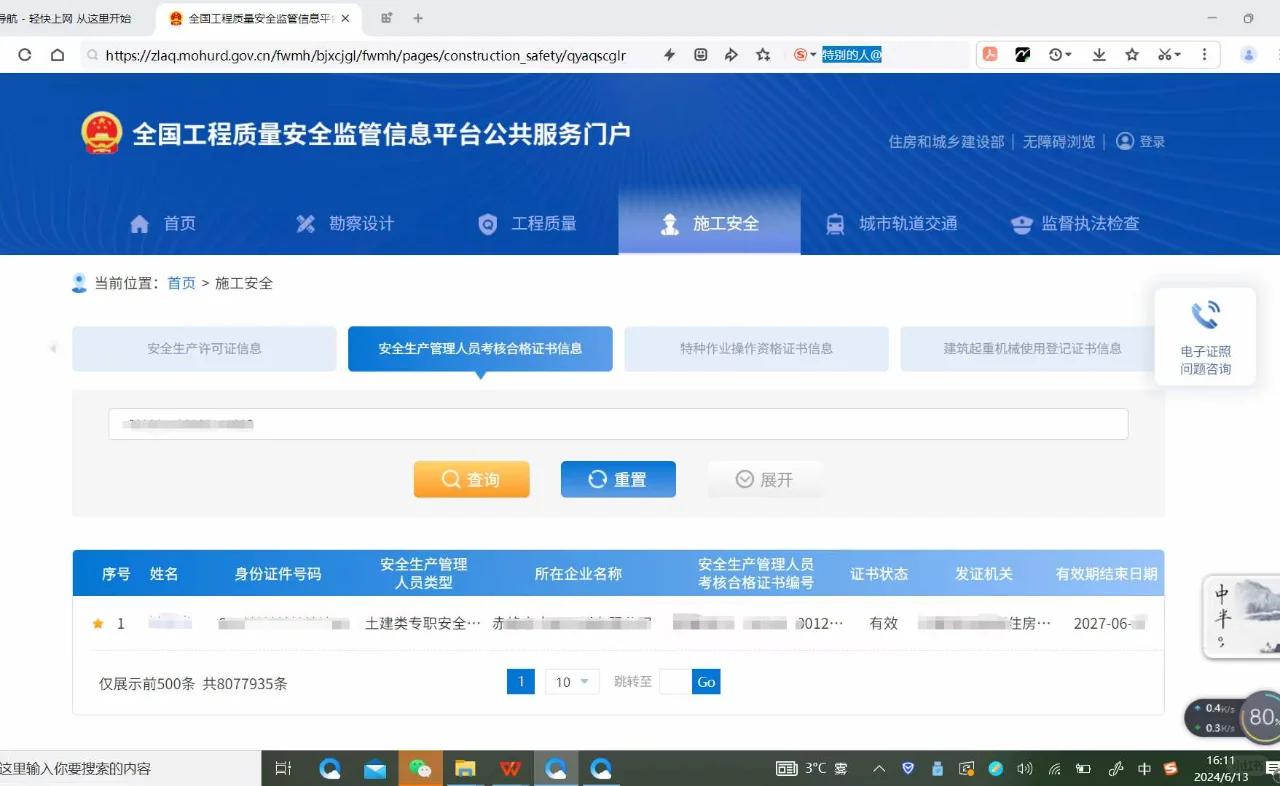The height and width of the screenshot is (786, 1280).
Task: Launch WPS Office from the taskbar
Action: click(x=510, y=768)
